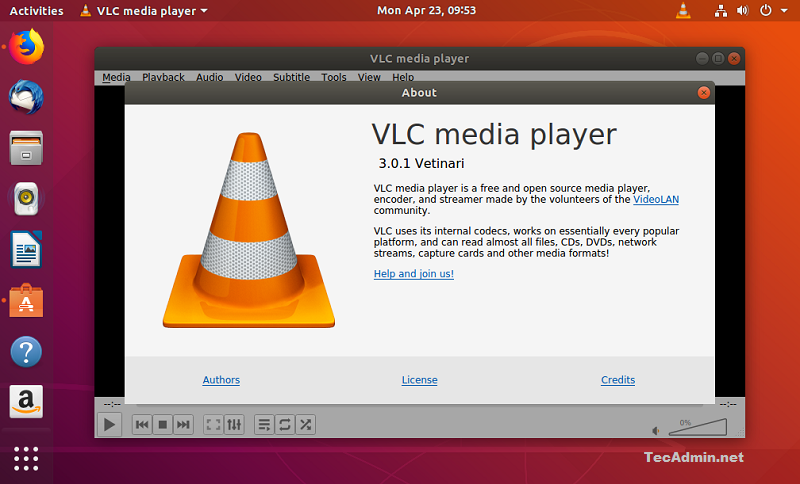Close the VLC main window
This screenshot has width=800, height=484.
coord(734,59)
